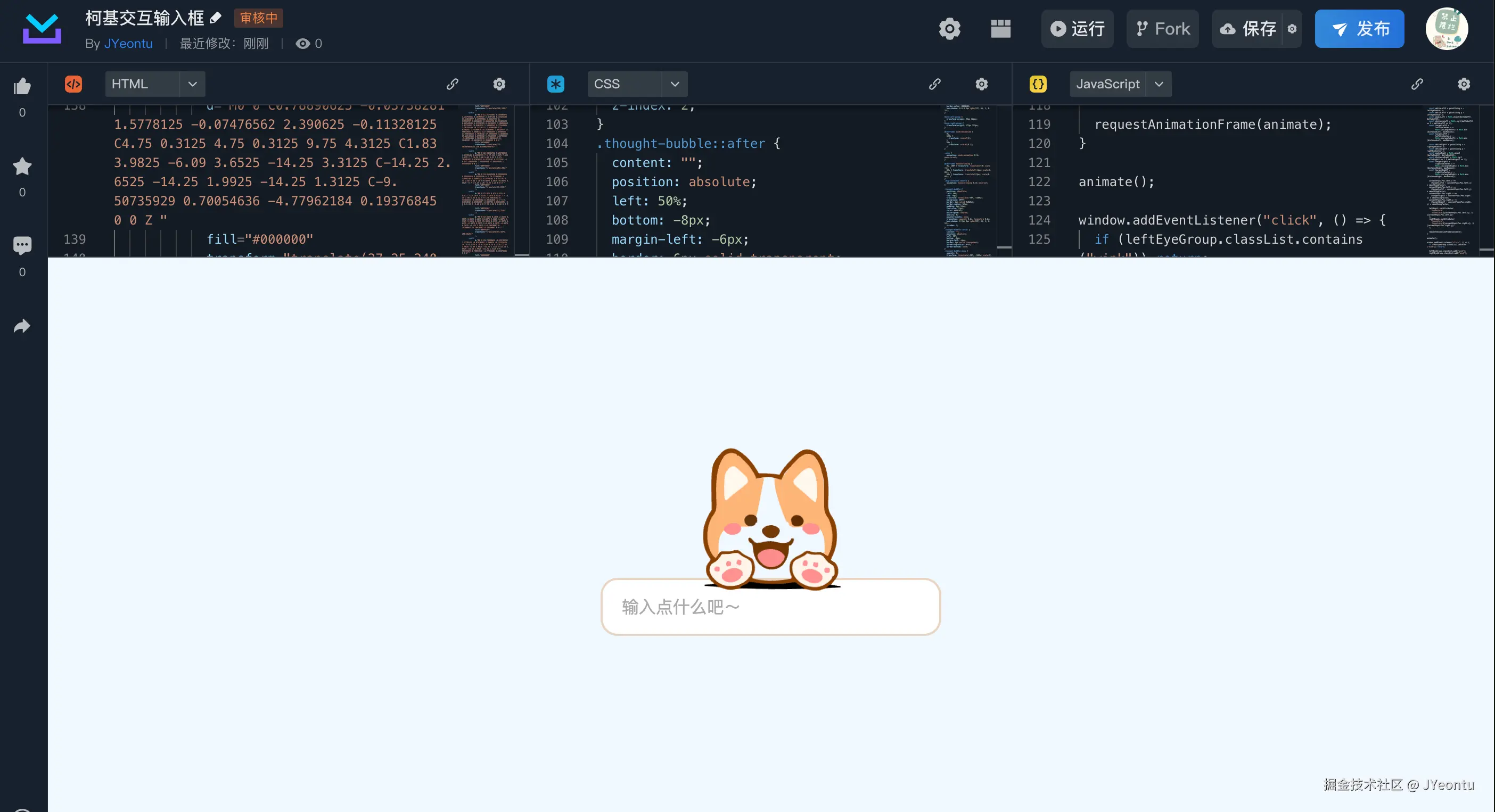
Task: Click the blue 发布 publish button
Action: coord(1359,28)
